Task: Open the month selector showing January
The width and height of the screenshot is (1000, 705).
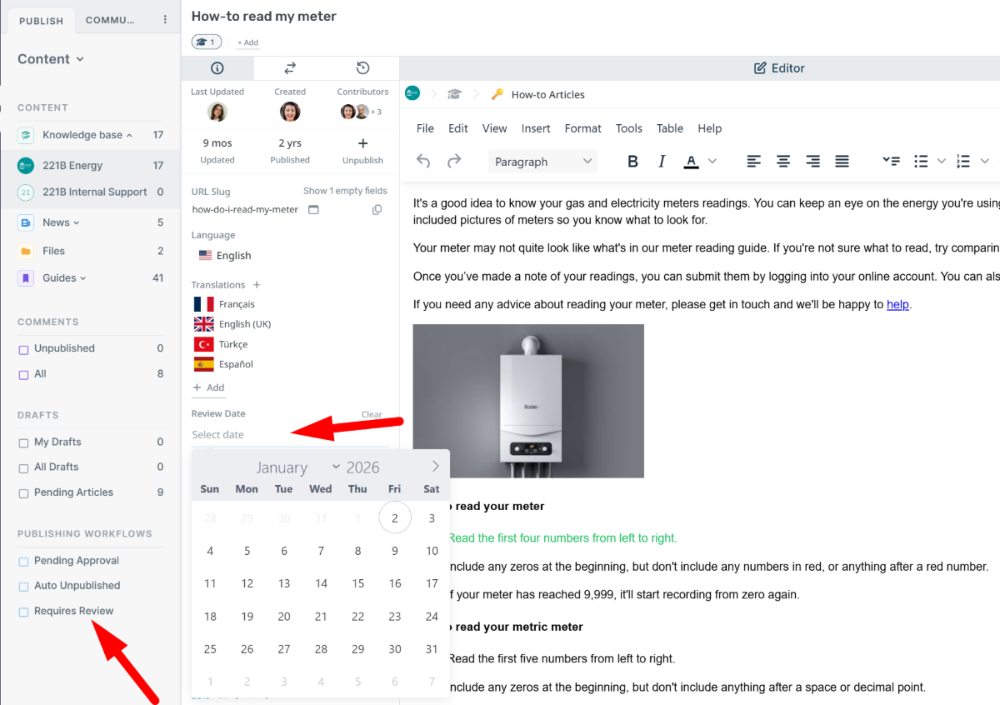Action: pyautogui.click(x=297, y=467)
